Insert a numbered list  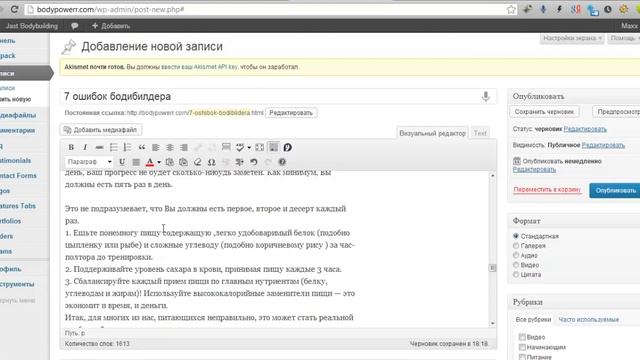[x=127, y=147]
